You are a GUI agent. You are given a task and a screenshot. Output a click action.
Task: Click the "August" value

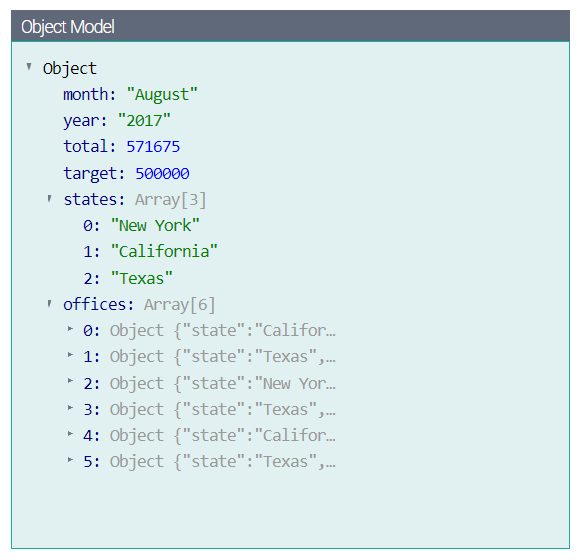click(162, 95)
